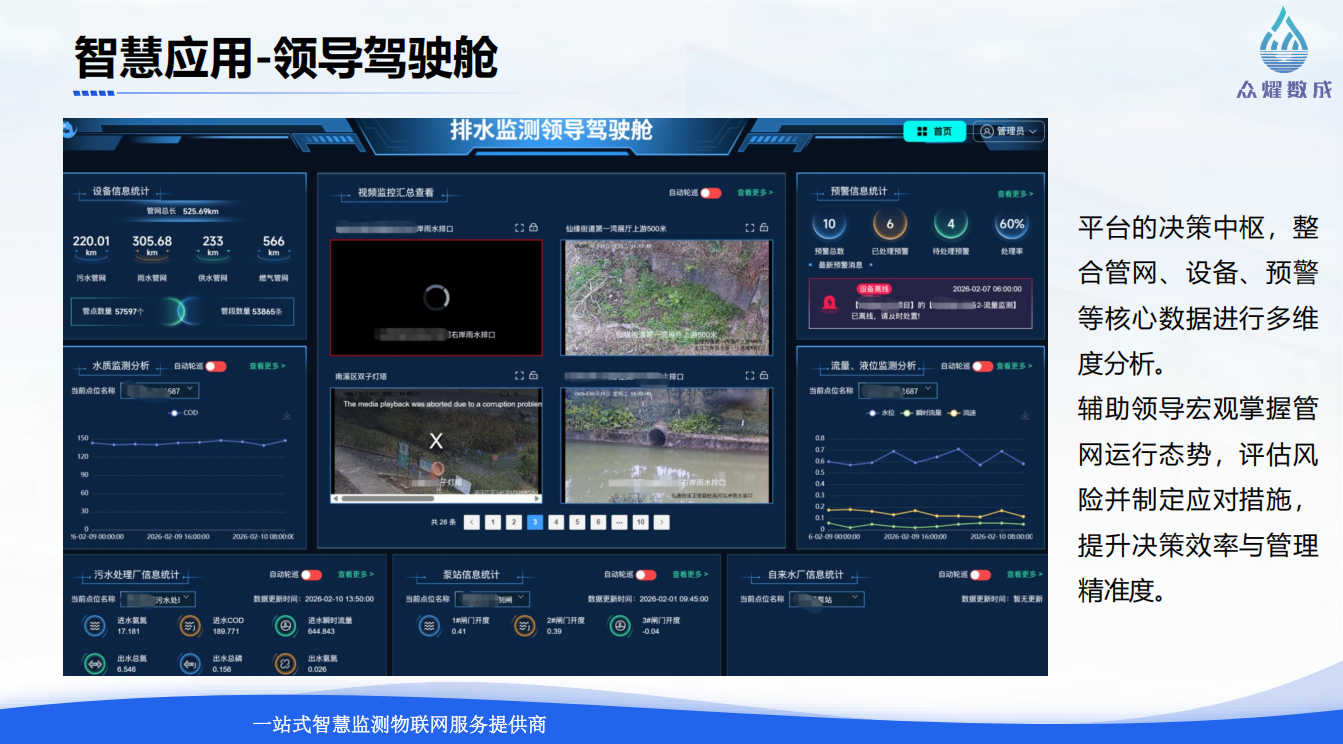Click lock icon for 南溪区双子灯塔 video
The width and height of the screenshot is (1343, 744).
(x=534, y=376)
